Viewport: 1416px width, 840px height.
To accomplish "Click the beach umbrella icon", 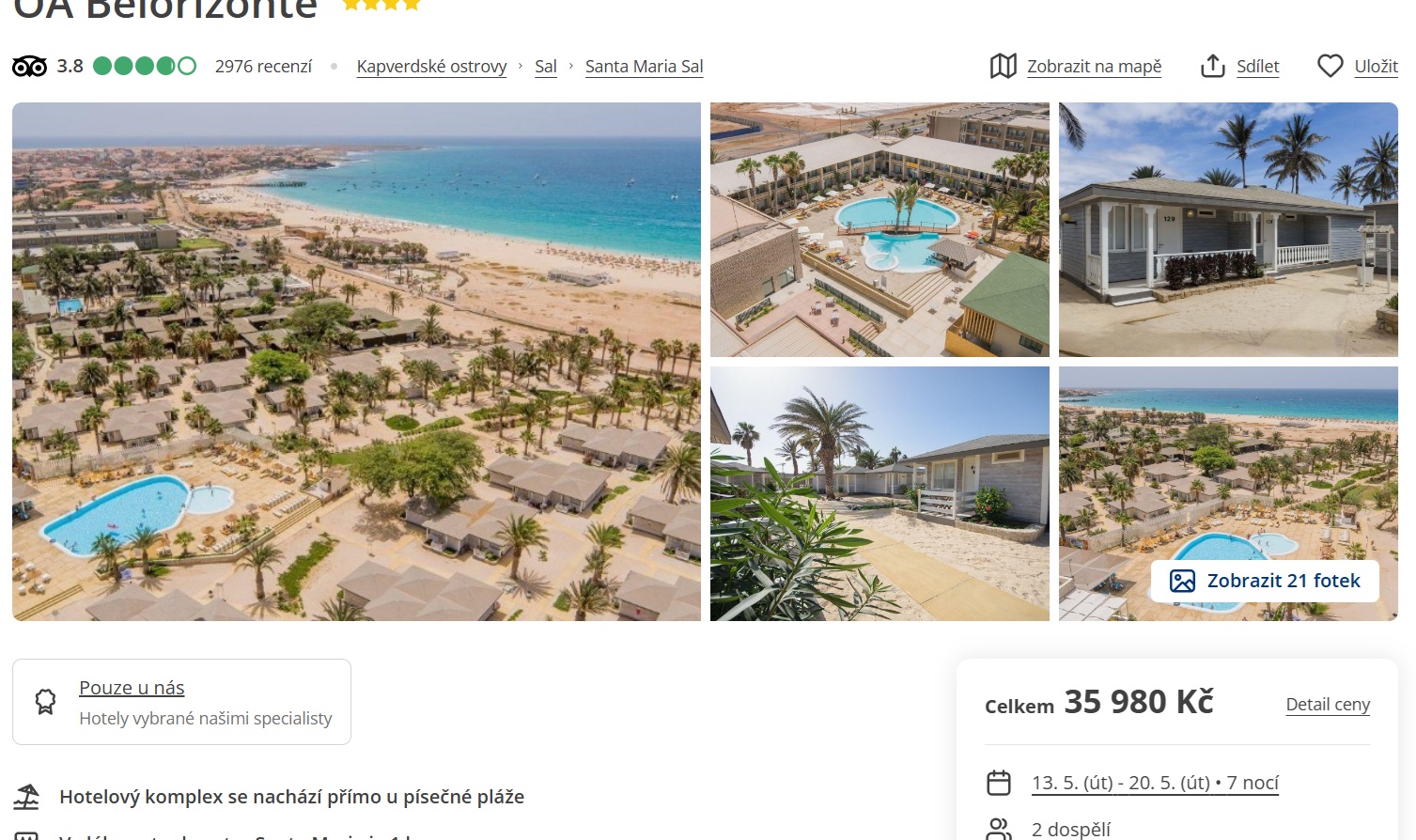I will click(x=26, y=797).
